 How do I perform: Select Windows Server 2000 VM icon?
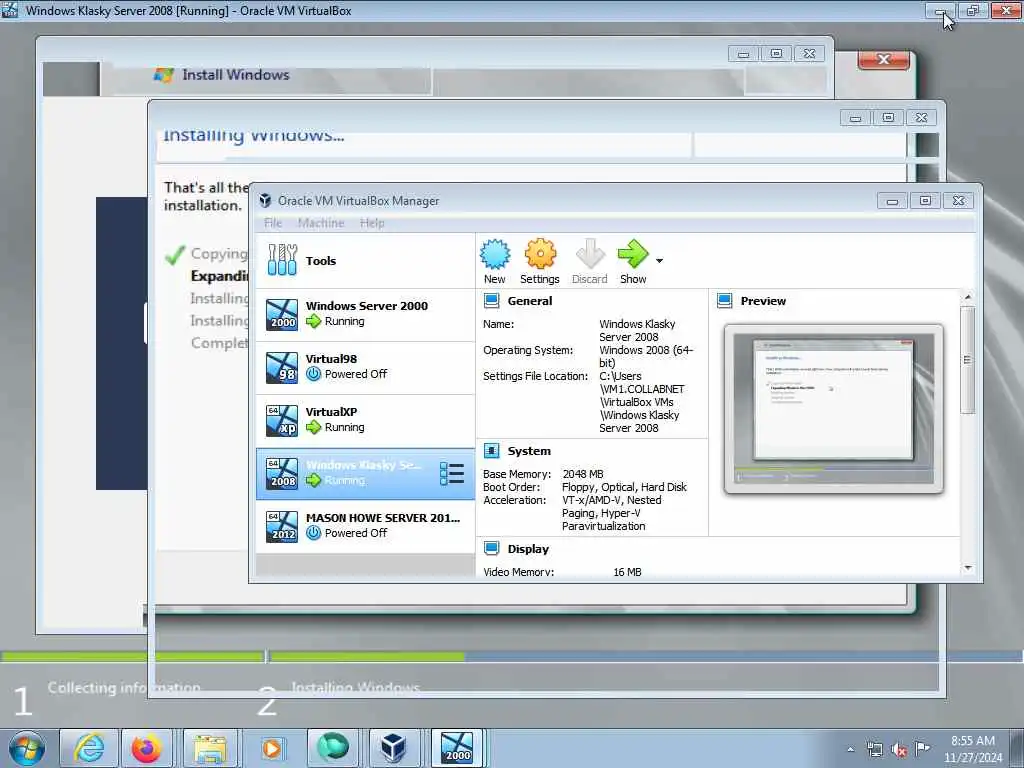(x=282, y=314)
